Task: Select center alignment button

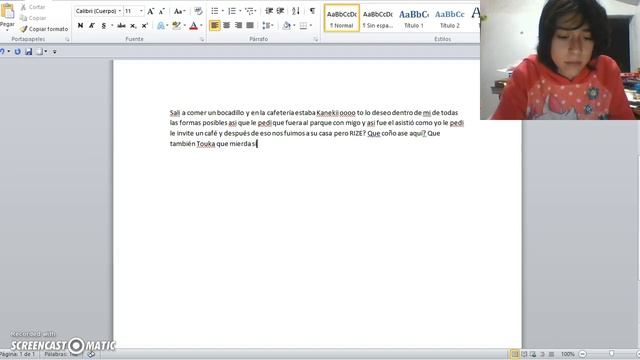Action: (227, 25)
